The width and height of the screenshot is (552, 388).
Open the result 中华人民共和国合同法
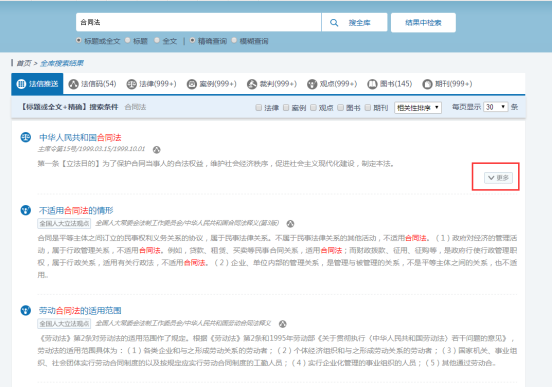point(80,137)
